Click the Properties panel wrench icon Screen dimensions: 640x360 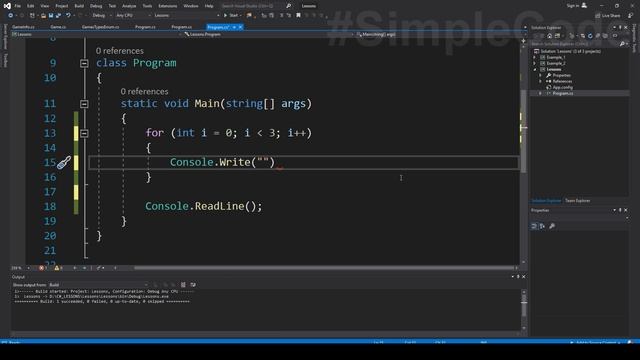coord(552,226)
